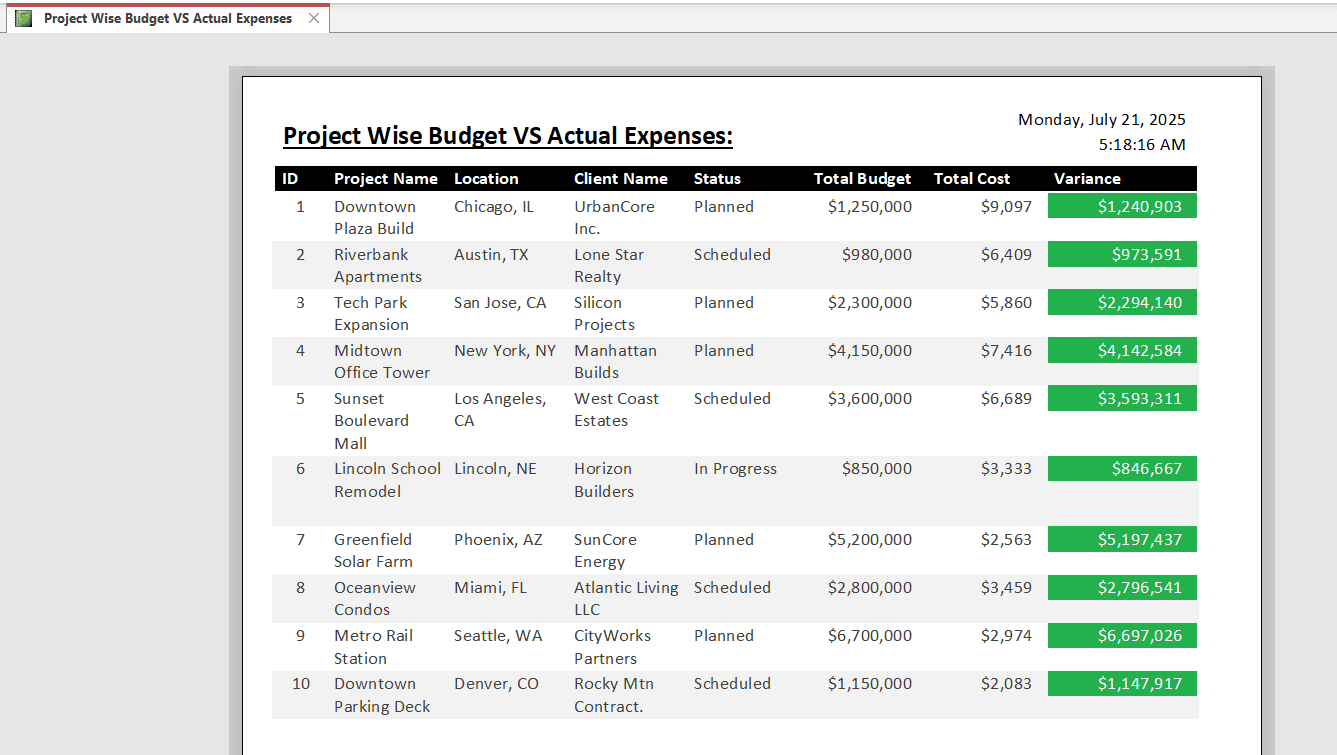Select Metro Rail Station project name
Viewport: 1337px width, 755px height.
tap(373, 647)
